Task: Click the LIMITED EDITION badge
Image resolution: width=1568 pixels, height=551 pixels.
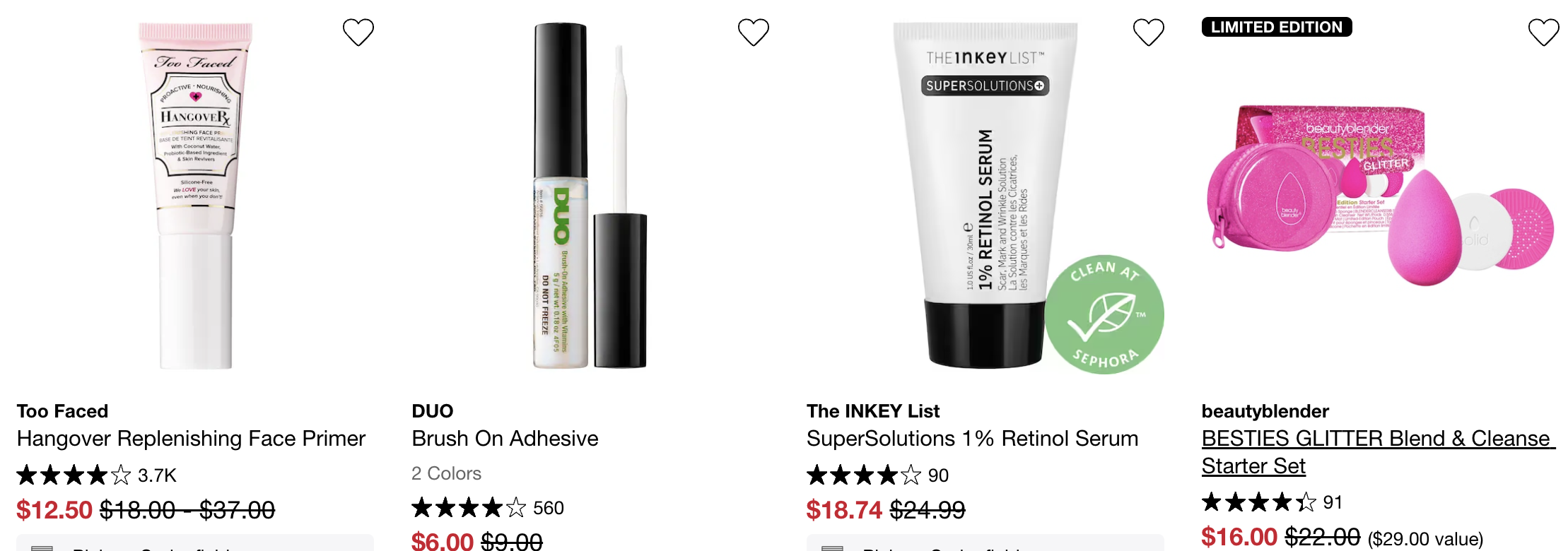Action: (1277, 27)
